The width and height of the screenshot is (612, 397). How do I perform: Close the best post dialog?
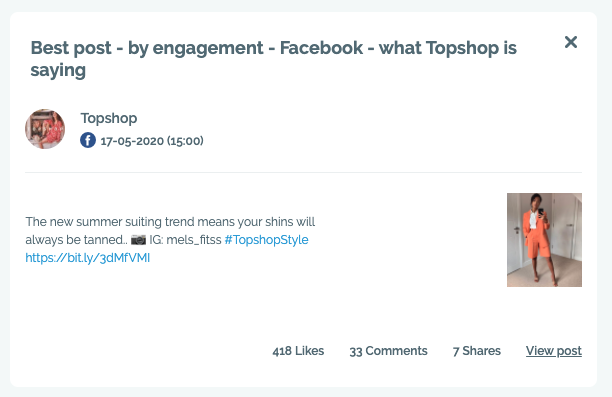click(571, 42)
